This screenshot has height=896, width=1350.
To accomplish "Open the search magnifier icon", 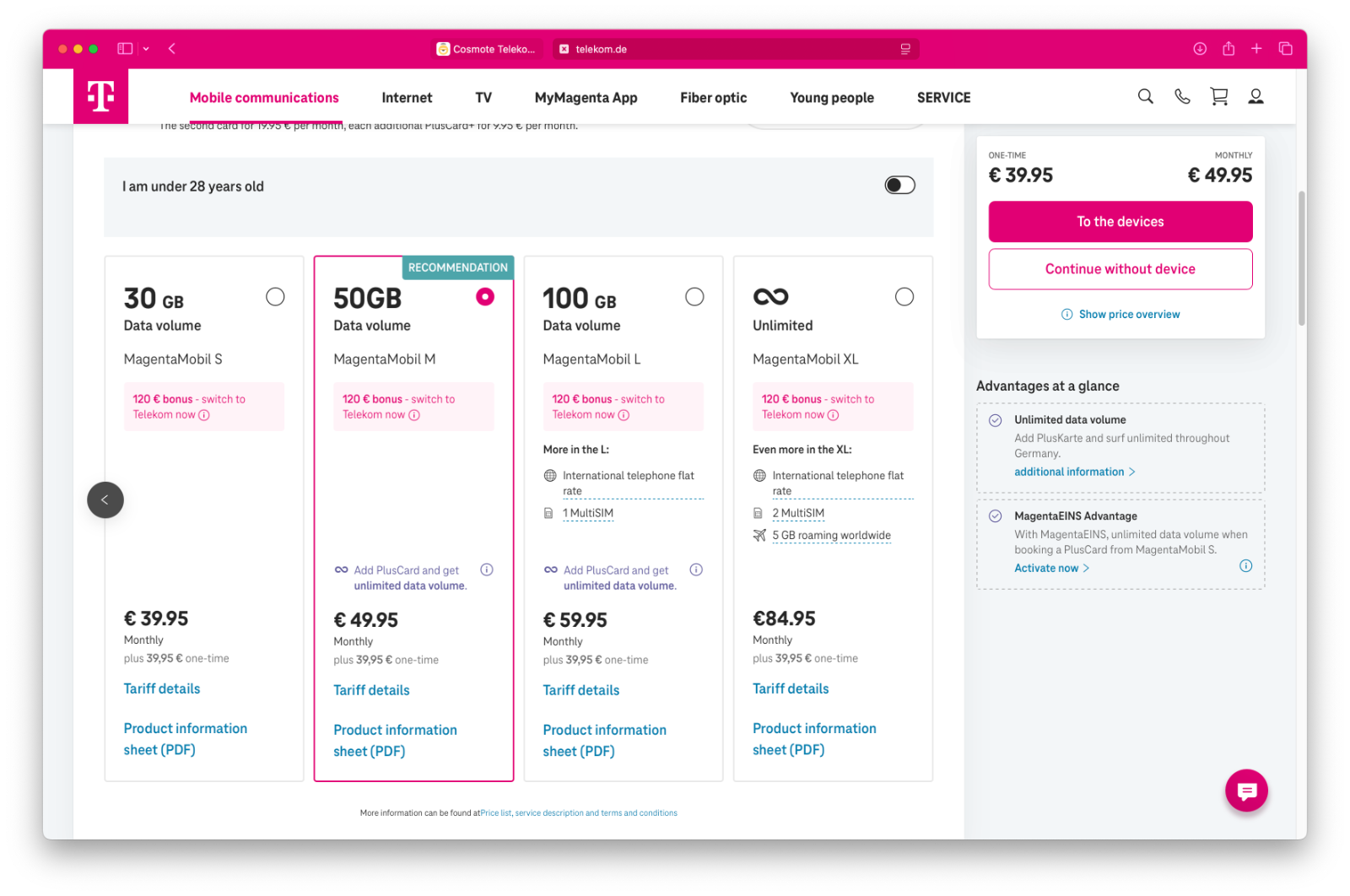I will pyautogui.click(x=1145, y=96).
